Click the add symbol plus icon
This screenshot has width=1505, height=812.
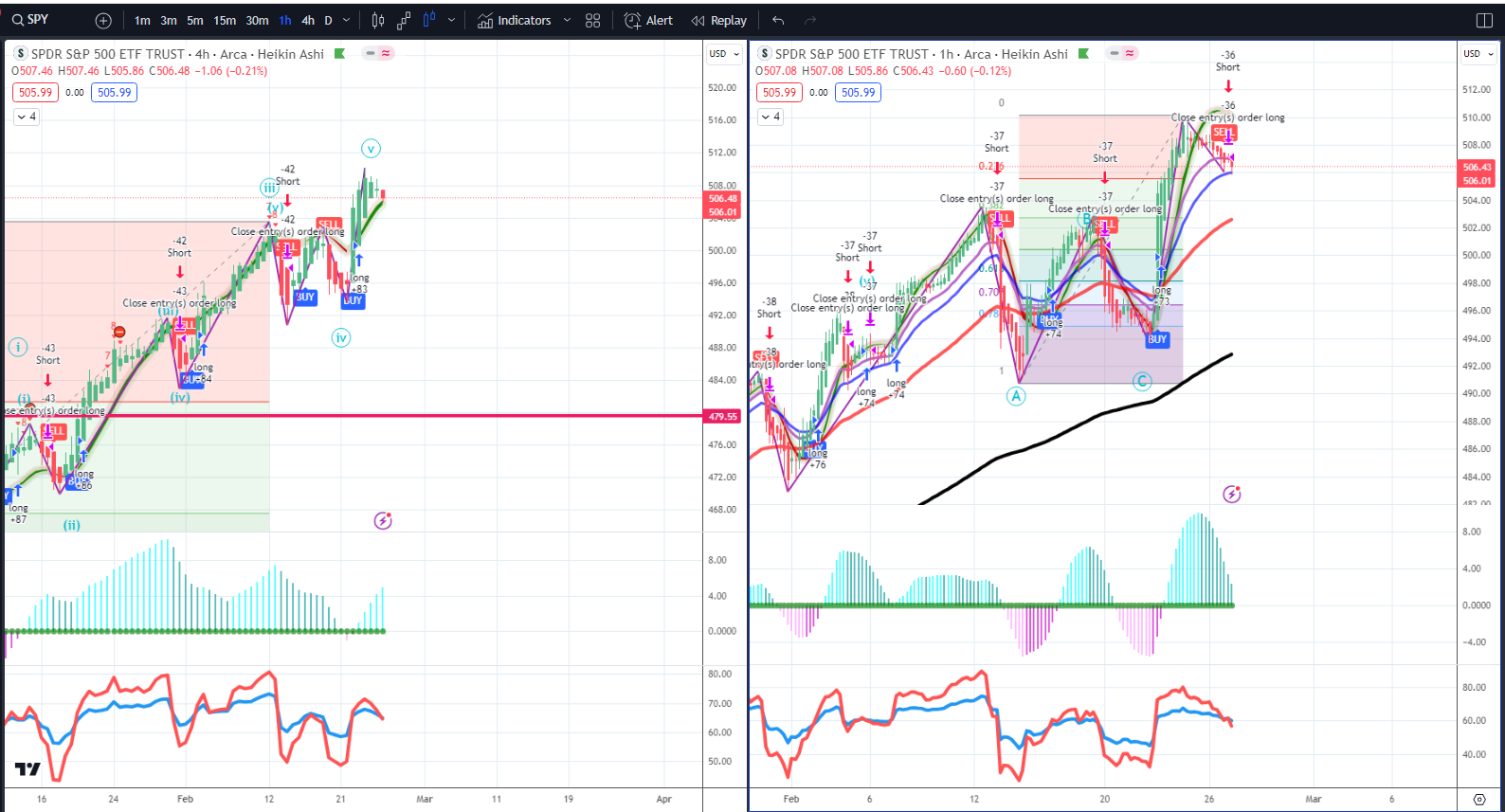[x=103, y=21]
